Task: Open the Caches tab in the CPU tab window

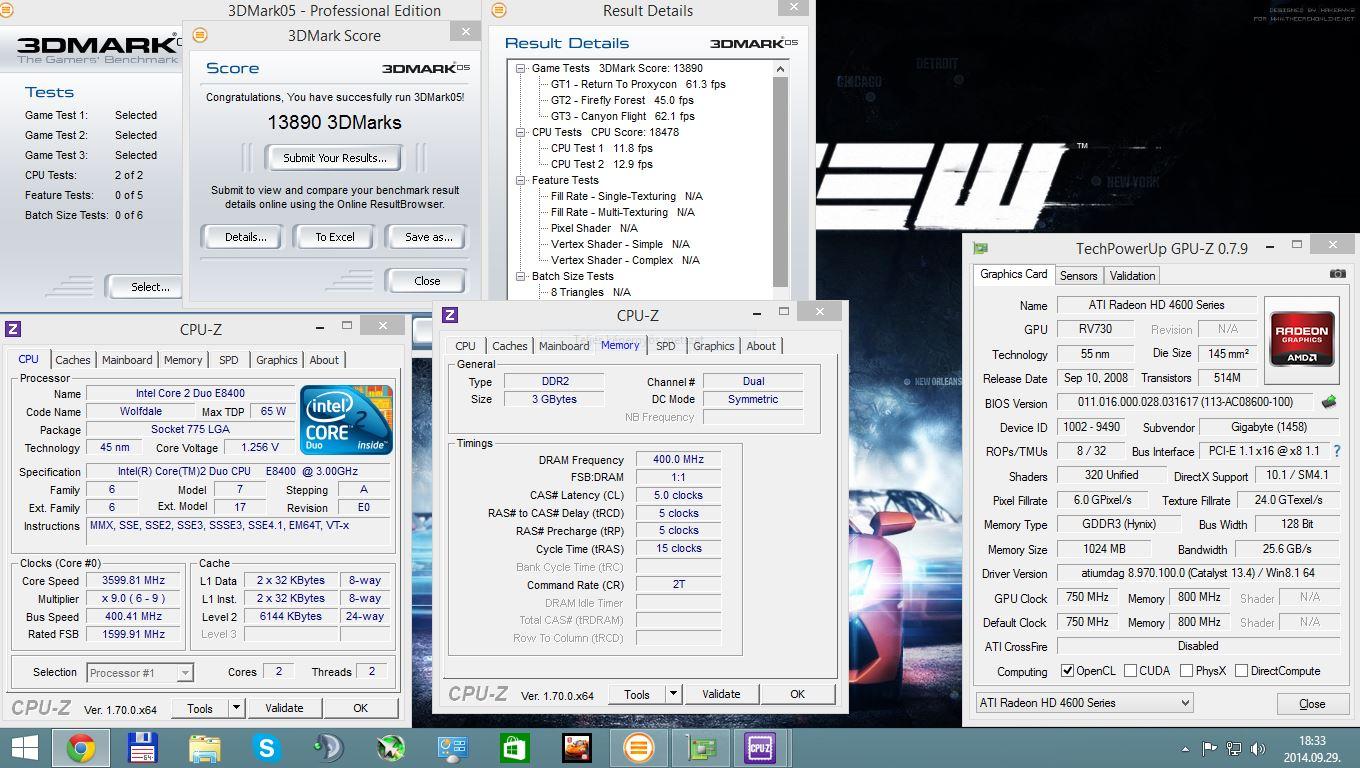Action: pyautogui.click(x=72, y=360)
